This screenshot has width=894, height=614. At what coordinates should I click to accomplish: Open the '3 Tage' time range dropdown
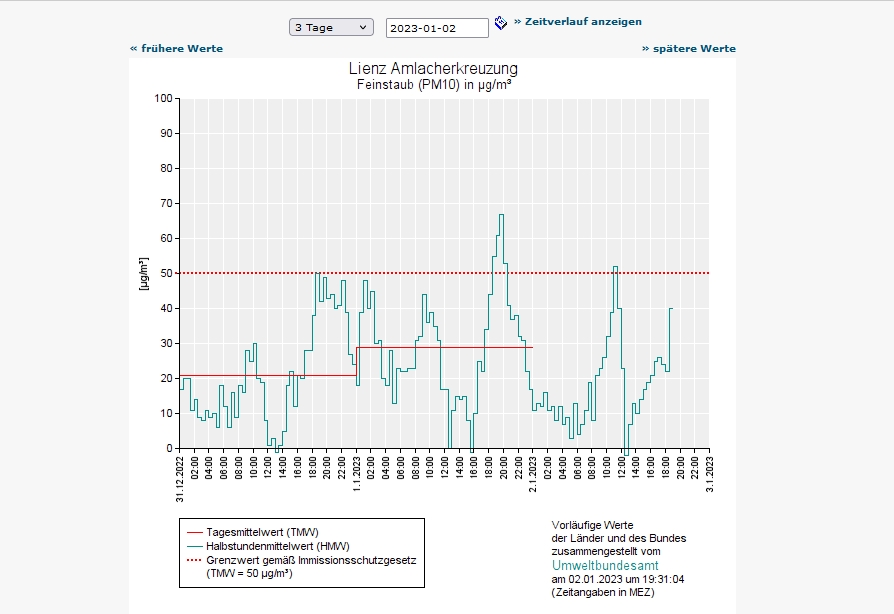pyautogui.click(x=331, y=27)
